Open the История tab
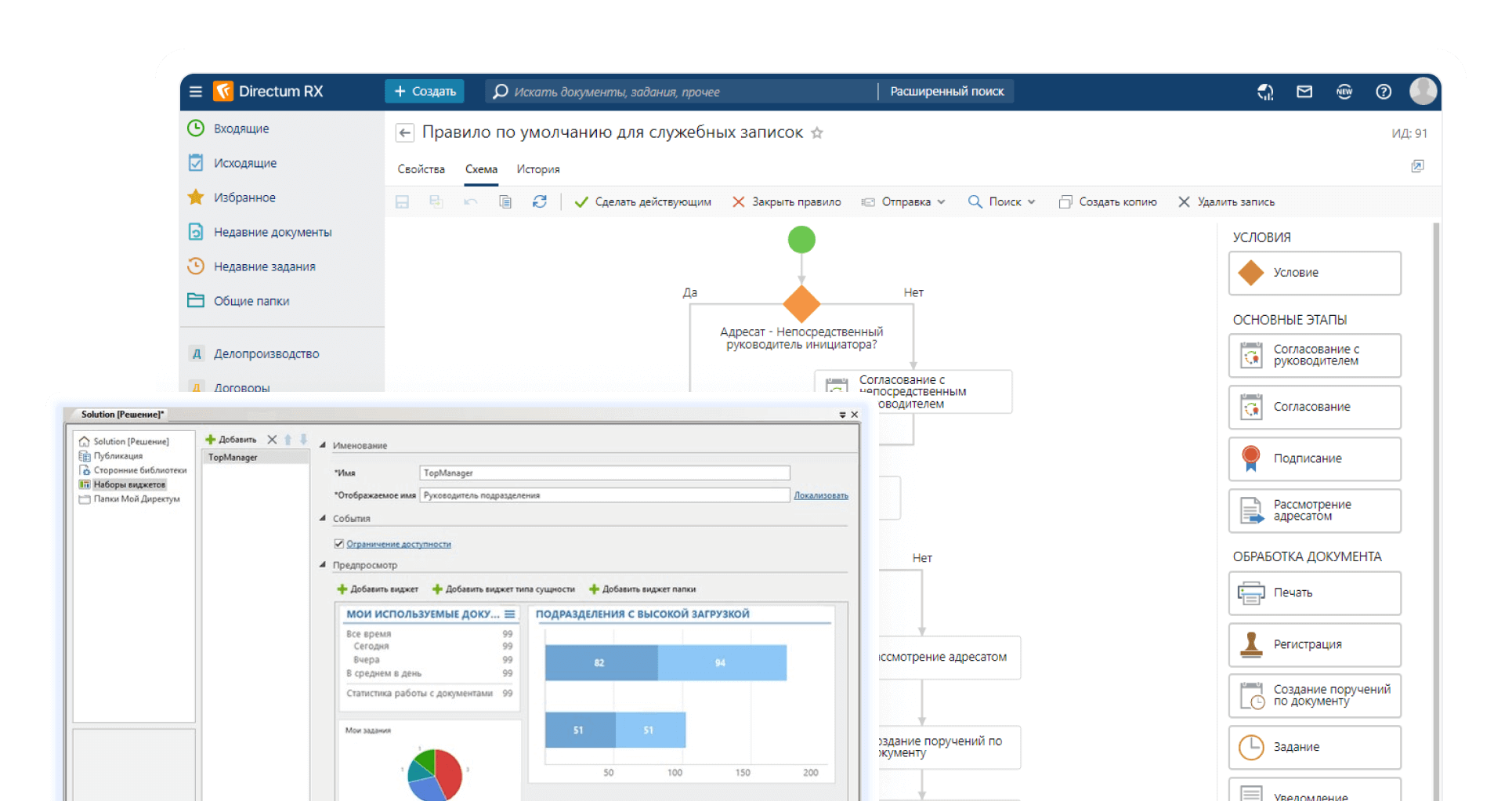Image resolution: width=1512 pixels, height=801 pixels. [538, 169]
